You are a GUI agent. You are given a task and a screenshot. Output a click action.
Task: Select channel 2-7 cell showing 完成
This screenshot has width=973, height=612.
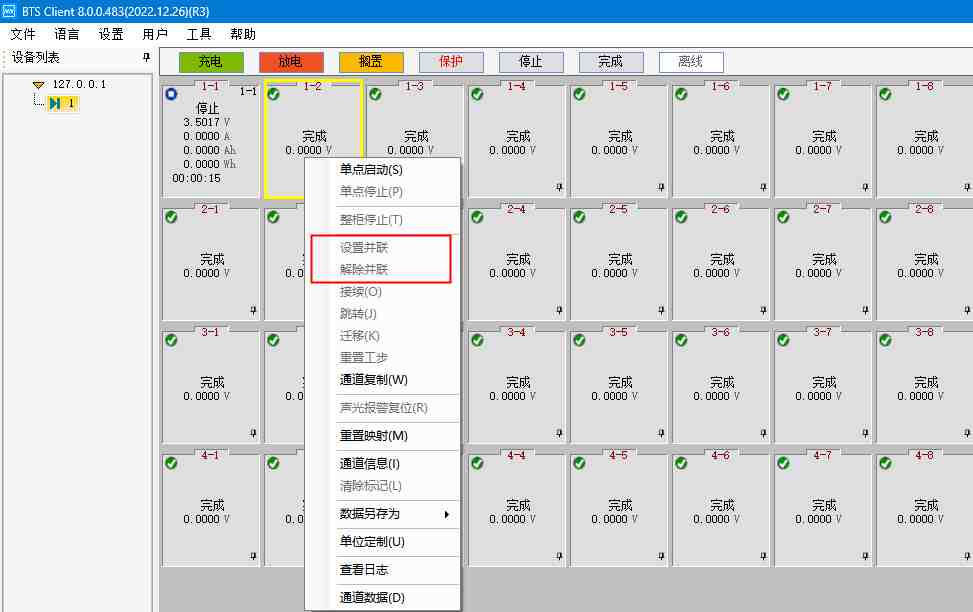click(x=823, y=265)
